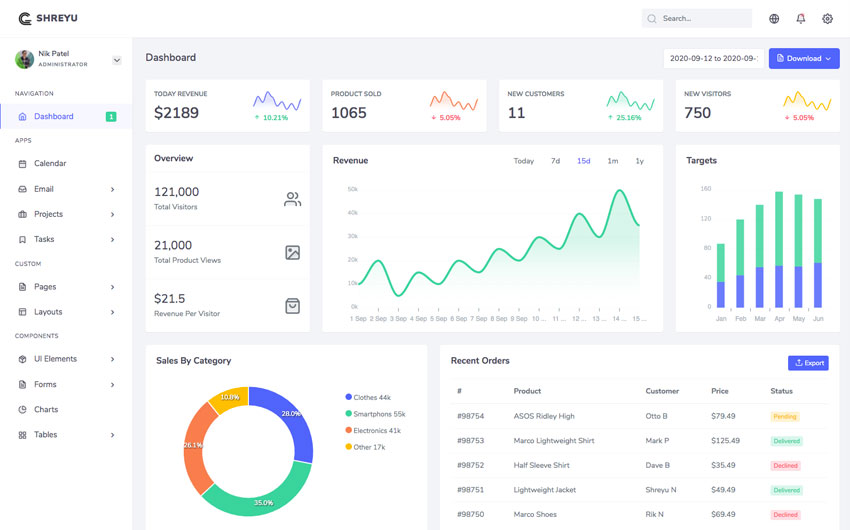Click Nik Patel's avatar picture
The height and width of the screenshot is (530, 850).
coord(24,59)
